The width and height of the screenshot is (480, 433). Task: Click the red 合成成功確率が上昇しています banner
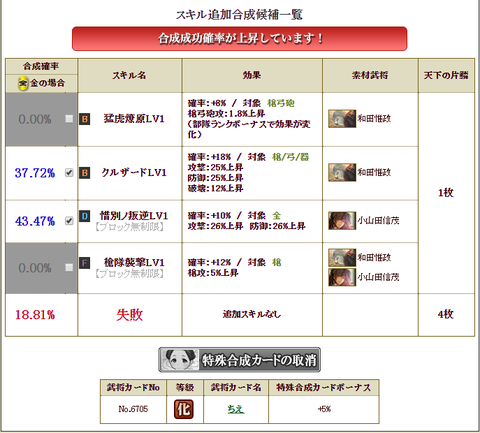[239, 39]
